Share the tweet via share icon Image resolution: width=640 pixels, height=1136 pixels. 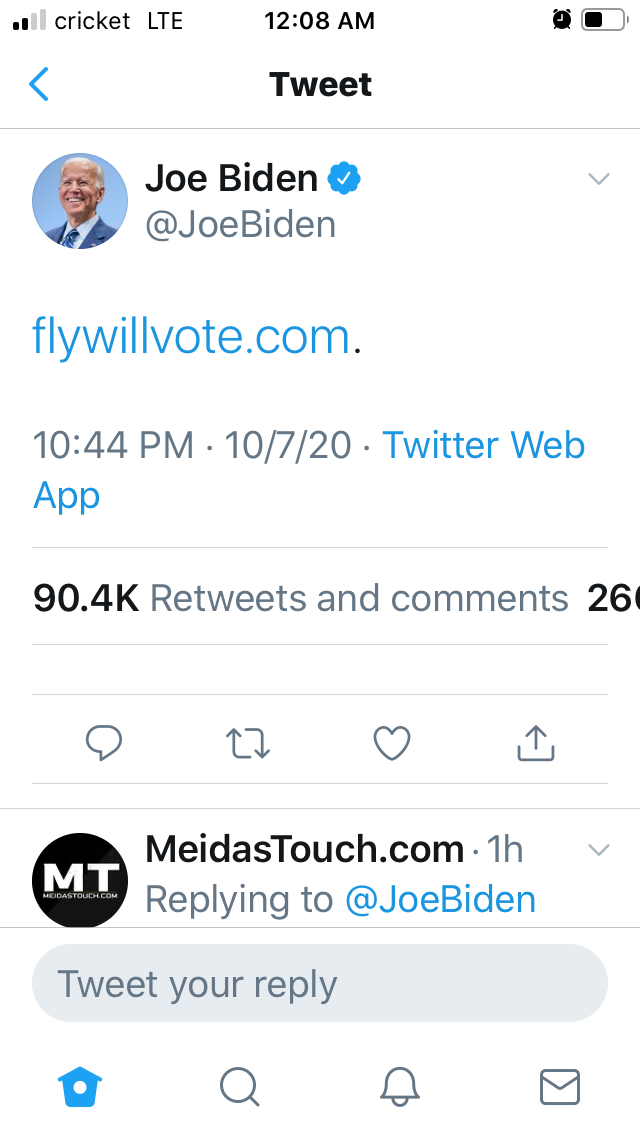tap(536, 742)
